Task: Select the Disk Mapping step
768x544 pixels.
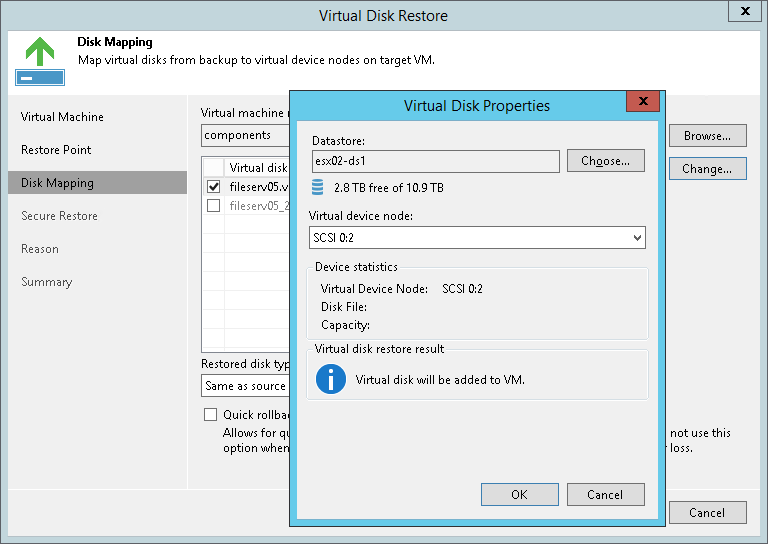Action: coord(57,183)
